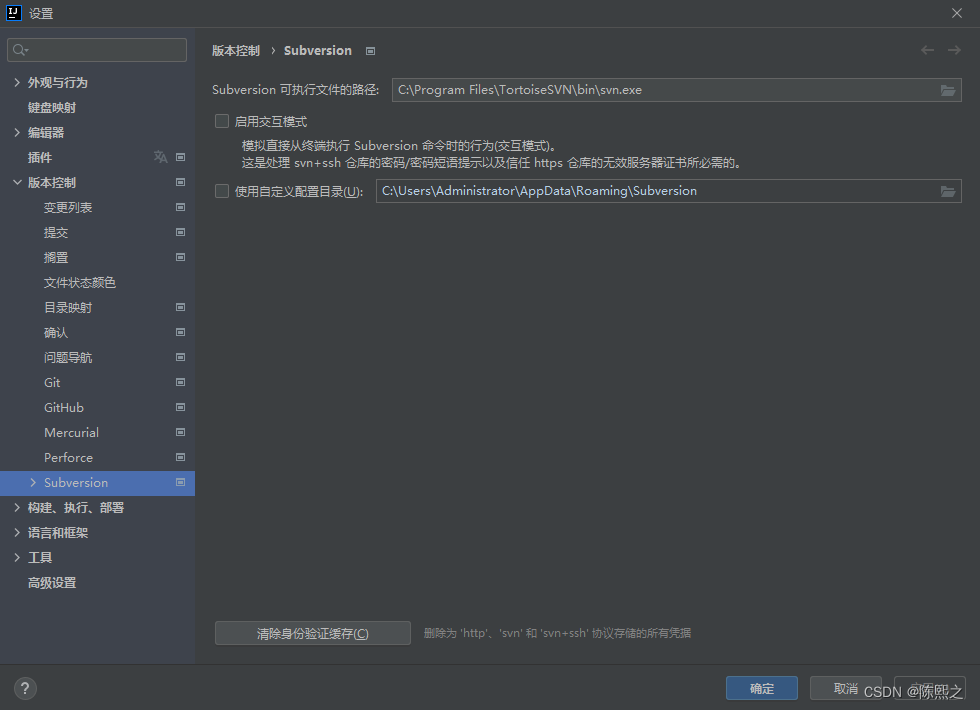Open the folder browser for the svn.exe path
This screenshot has width=980, height=710.
[948, 90]
